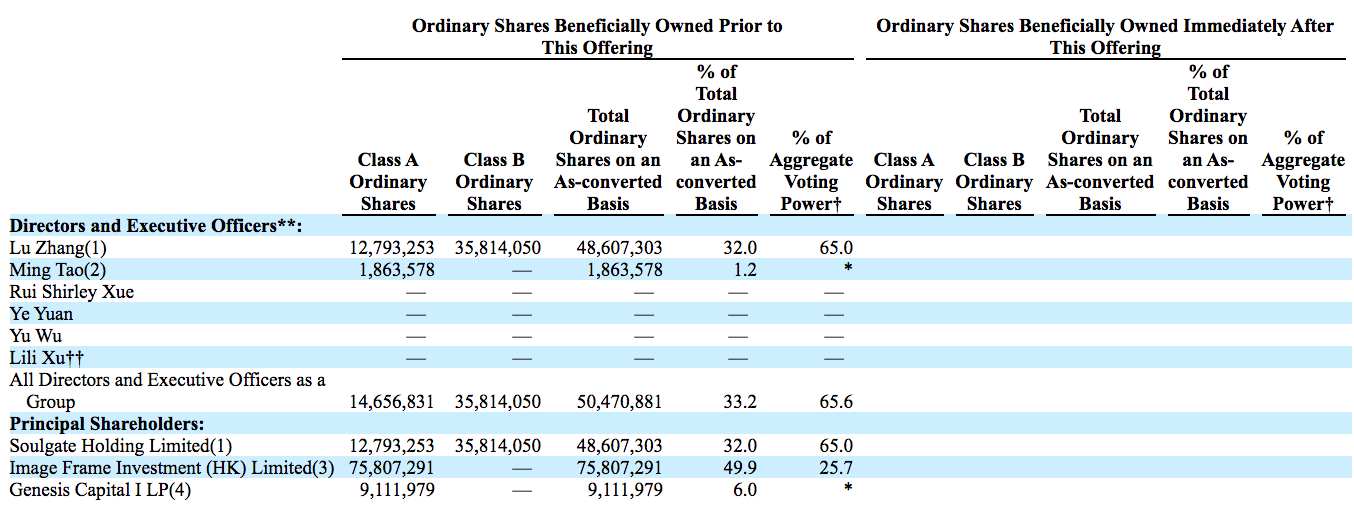The width and height of the screenshot is (1354, 516).
Task: Select the 'Lili Xu††' name cell
Action: [x=45, y=358]
